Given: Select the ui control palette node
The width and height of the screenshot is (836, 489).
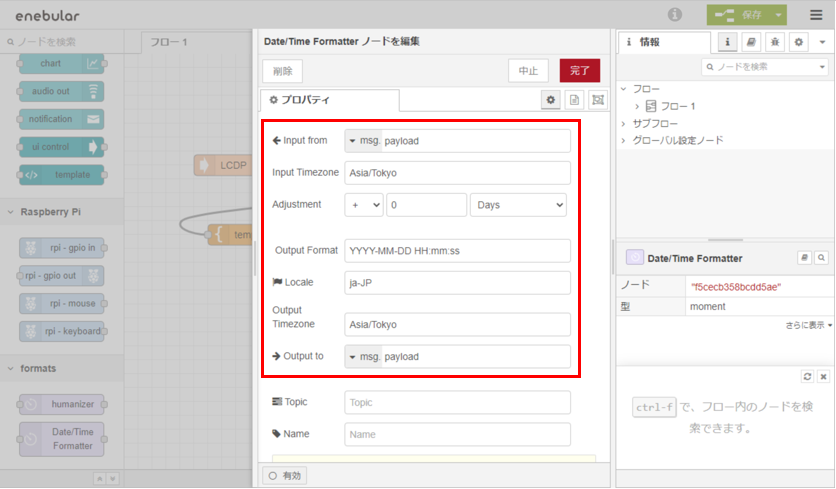Looking at the screenshot, I should click(61, 147).
